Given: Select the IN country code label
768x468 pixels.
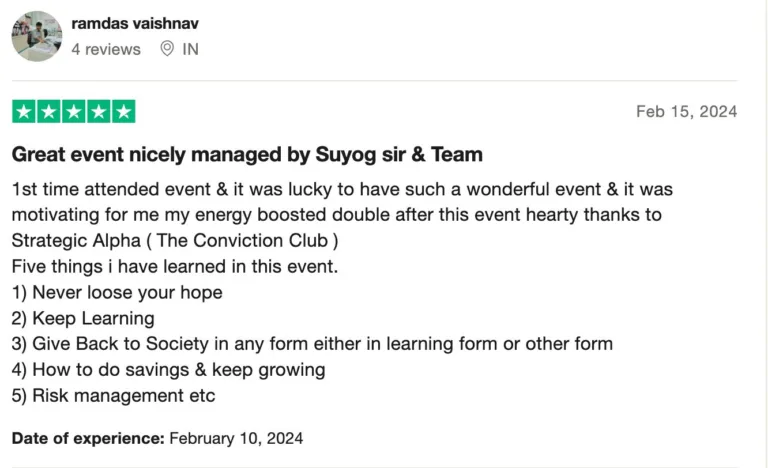Looking at the screenshot, I should coord(191,49).
